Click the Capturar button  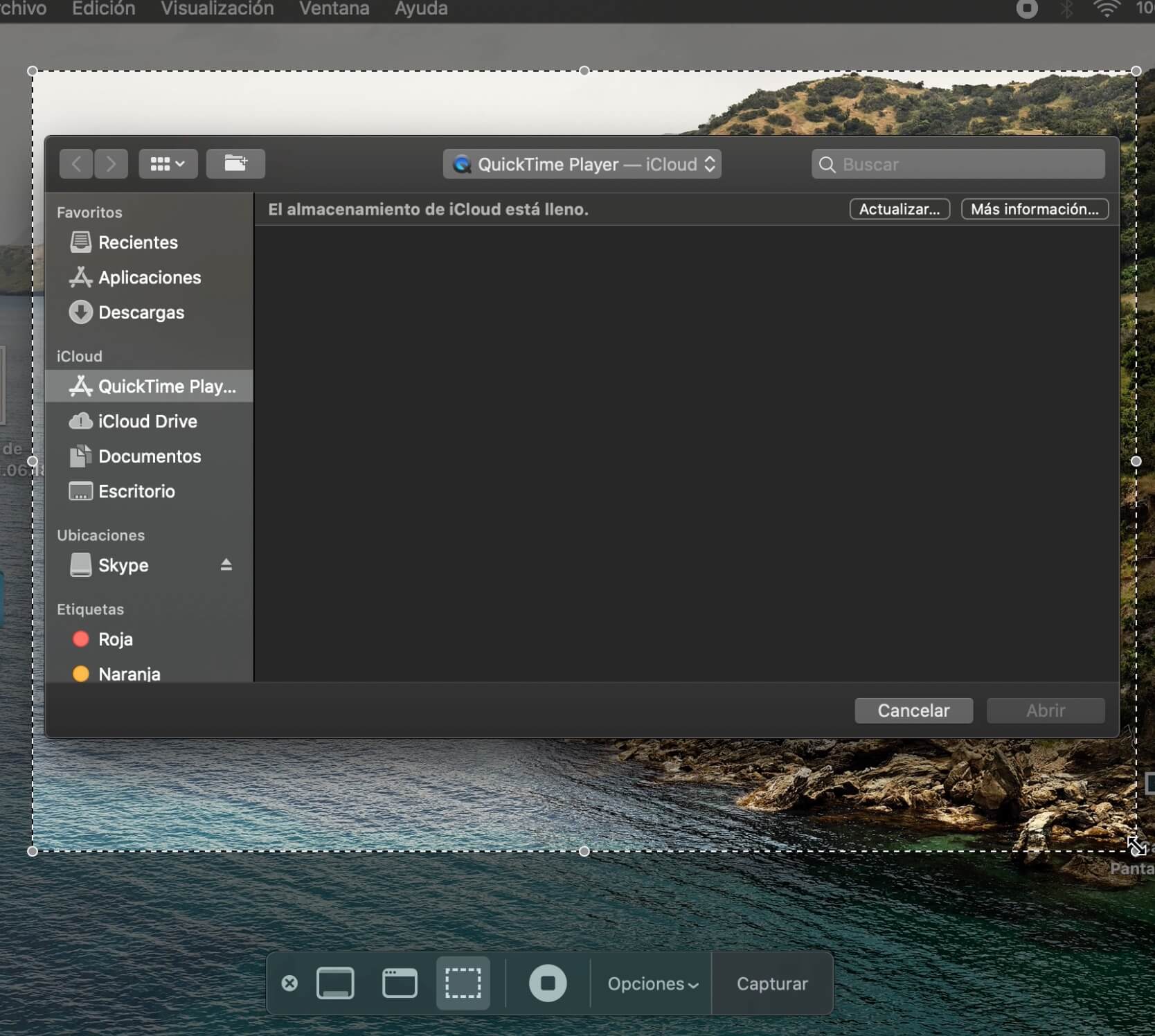pos(772,984)
